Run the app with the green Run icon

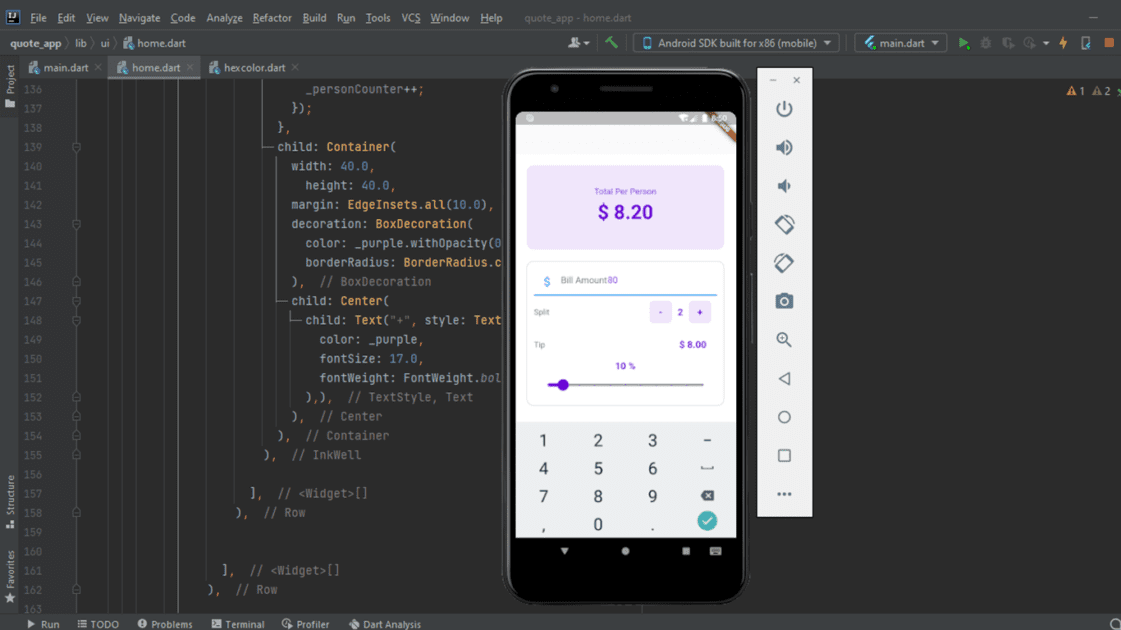pos(962,43)
